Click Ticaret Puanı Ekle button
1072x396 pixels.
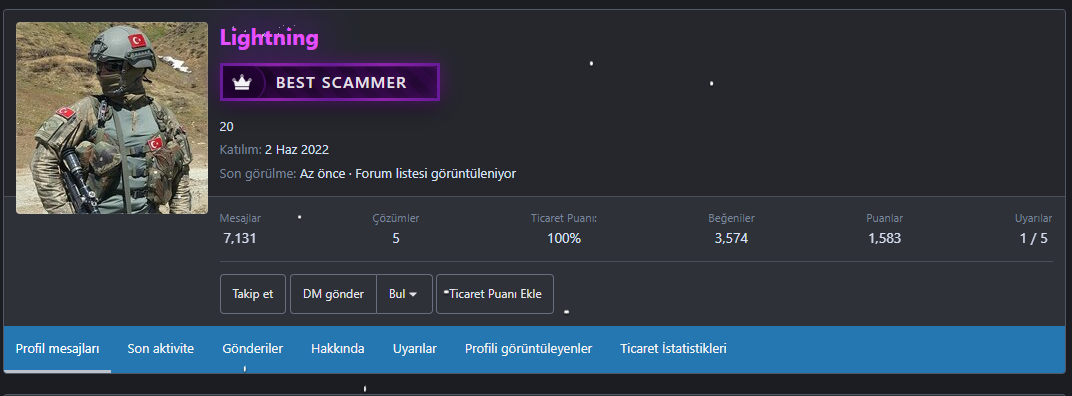[495, 294]
